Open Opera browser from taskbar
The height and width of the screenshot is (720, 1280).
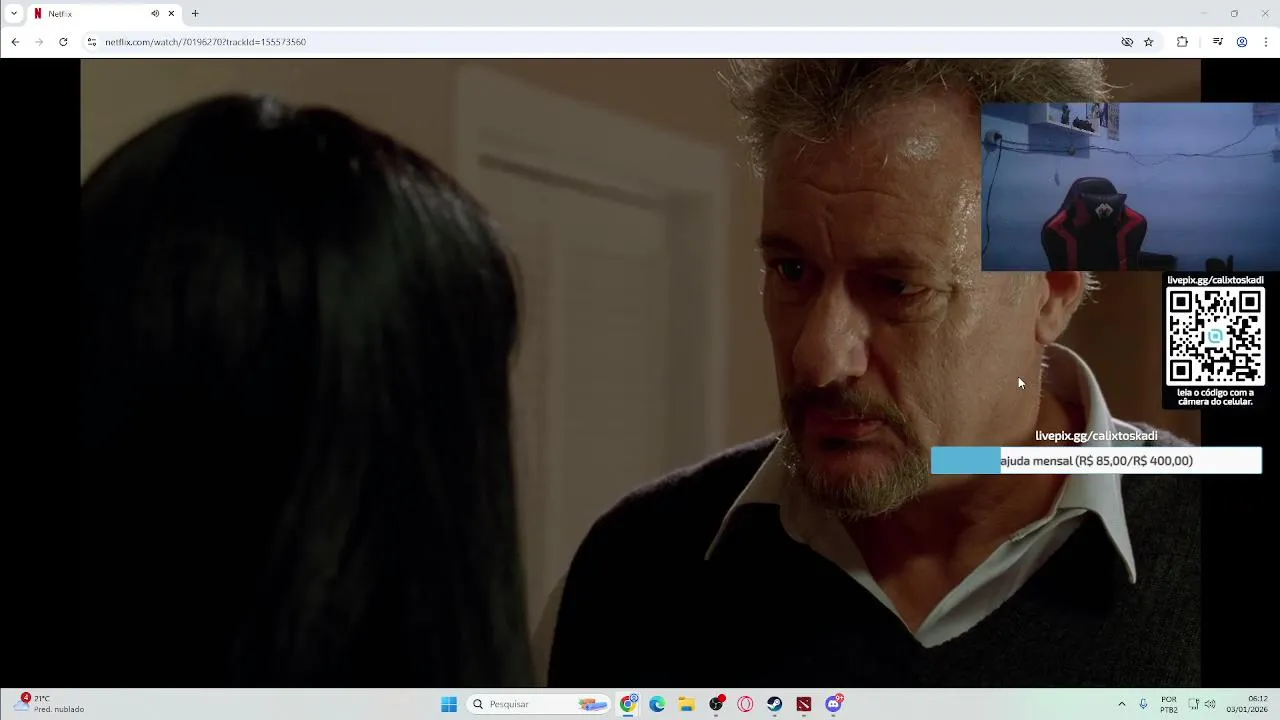pyautogui.click(x=745, y=704)
